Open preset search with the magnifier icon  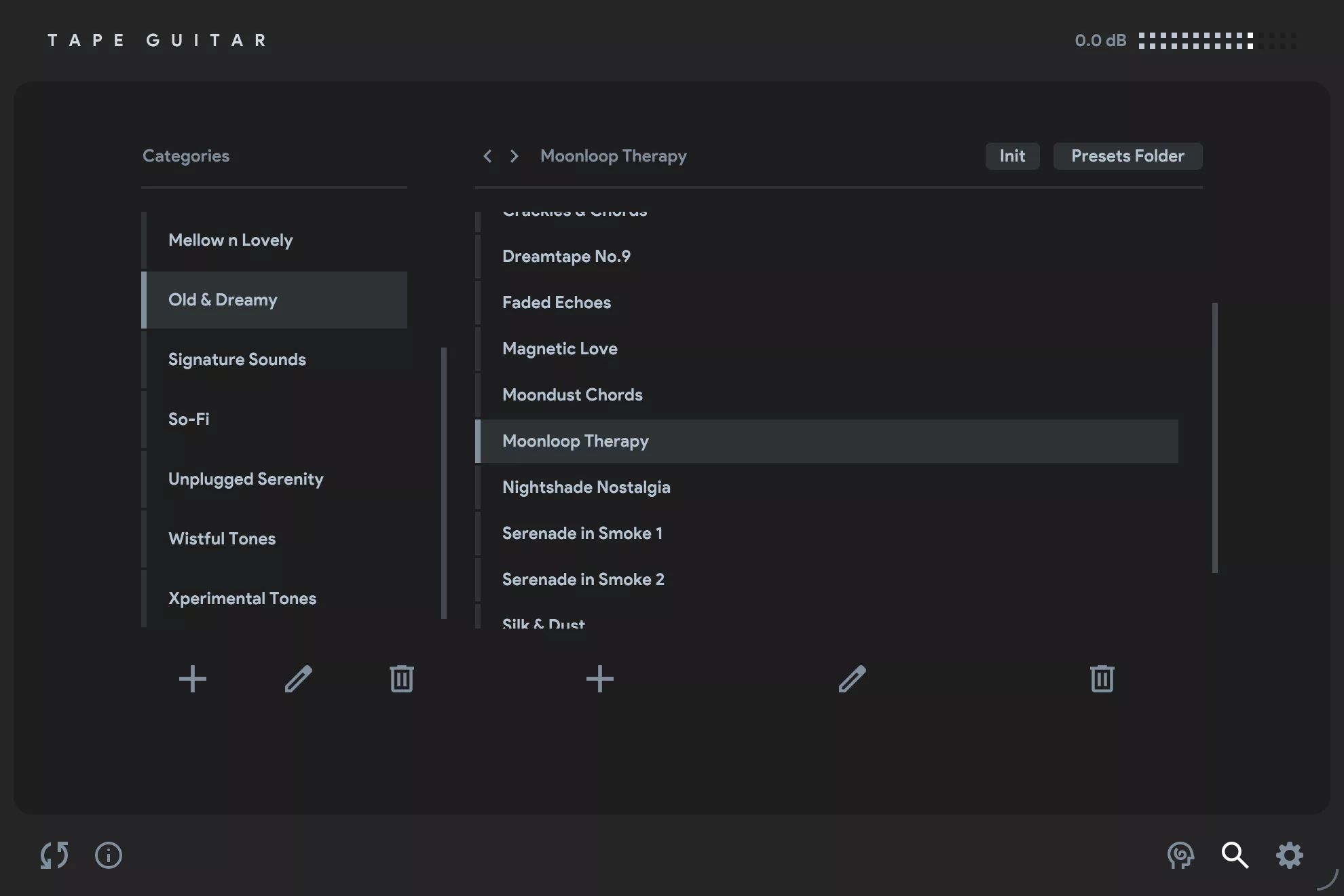click(x=1235, y=856)
